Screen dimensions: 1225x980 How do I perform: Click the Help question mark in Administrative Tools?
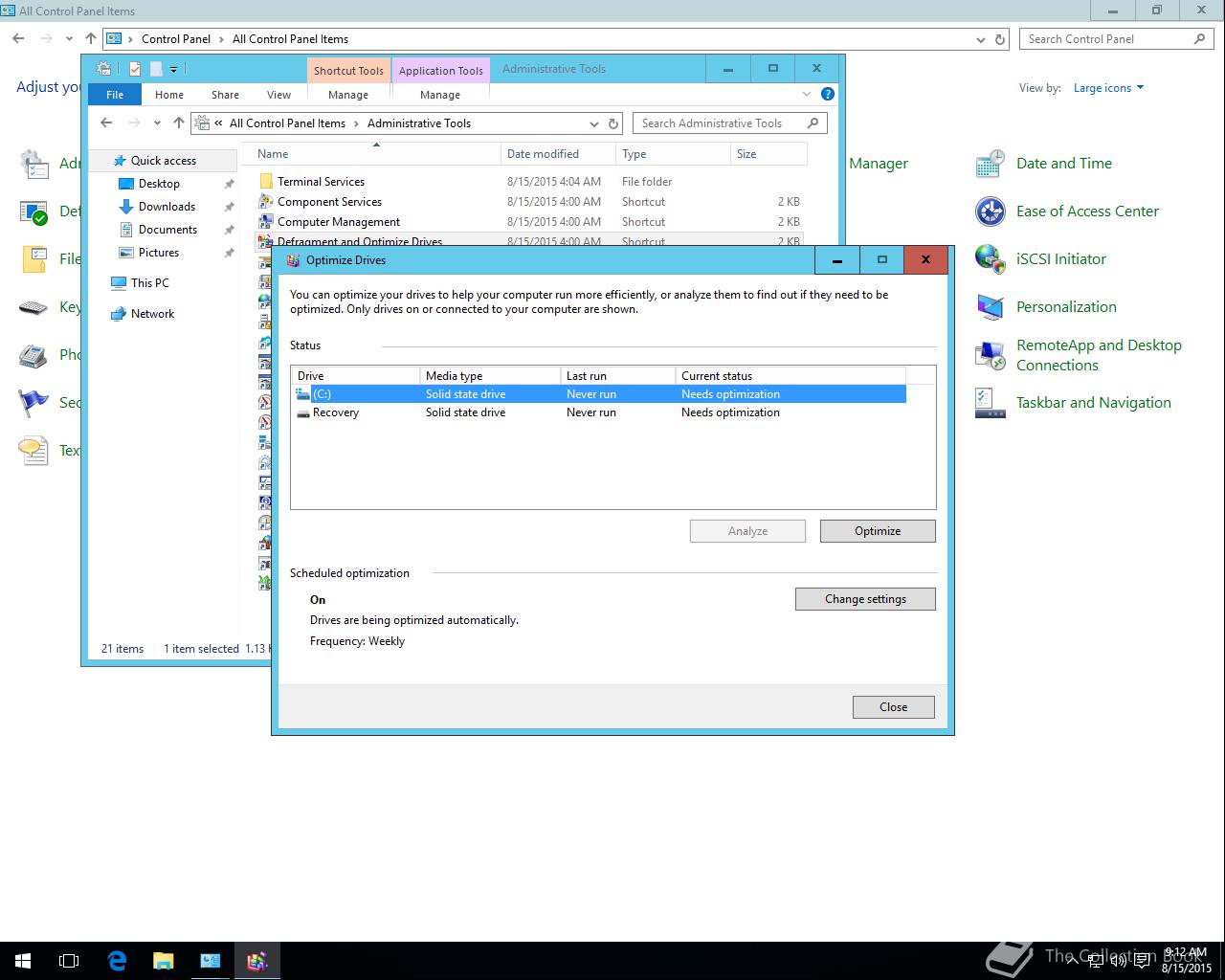(828, 94)
